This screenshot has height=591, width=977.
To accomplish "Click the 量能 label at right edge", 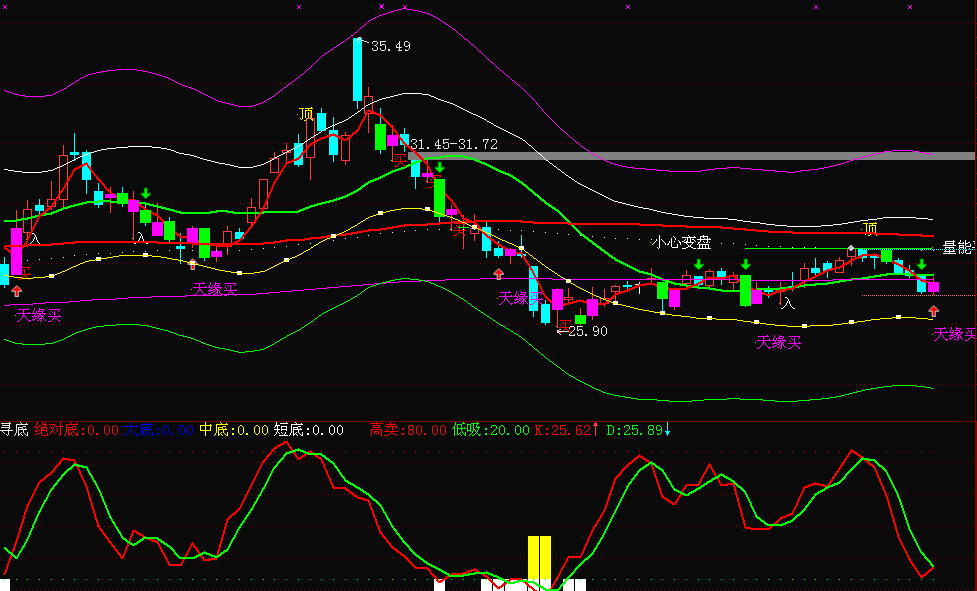I will point(958,248).
